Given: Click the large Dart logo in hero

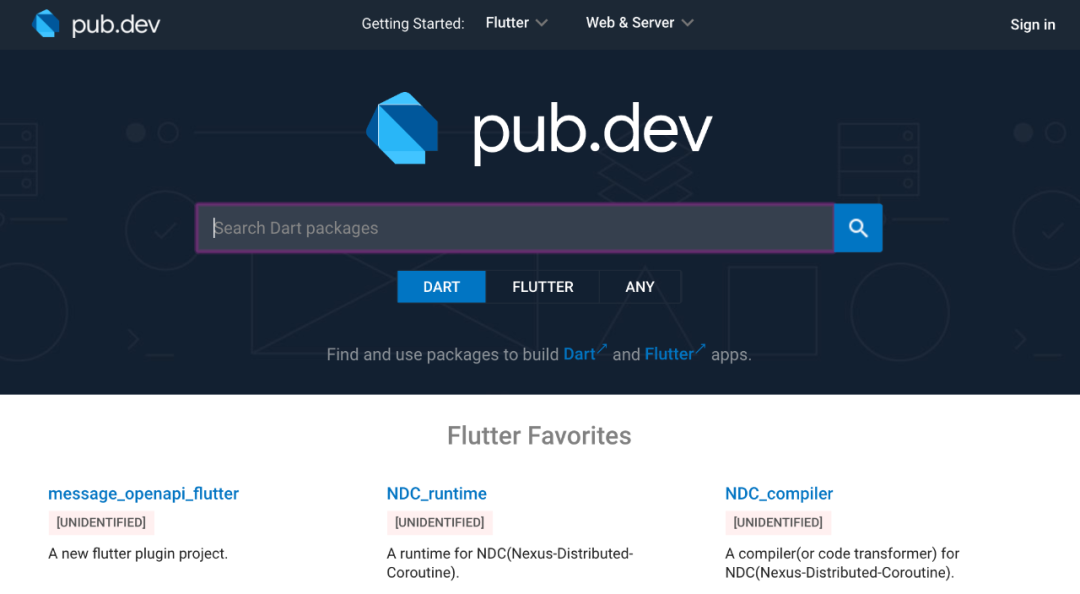Looking at the screenshot, I should point(402,129).
